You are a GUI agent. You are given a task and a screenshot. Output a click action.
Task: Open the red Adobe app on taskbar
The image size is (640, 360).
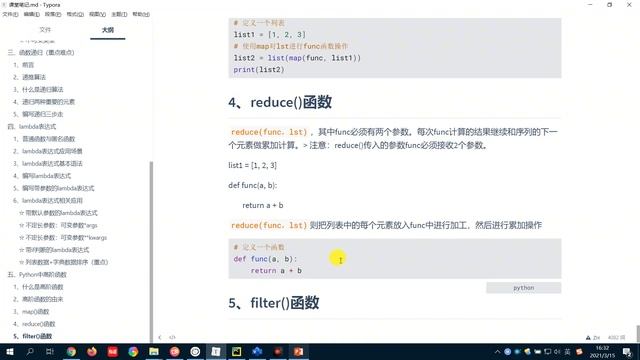tap(113, 351)
